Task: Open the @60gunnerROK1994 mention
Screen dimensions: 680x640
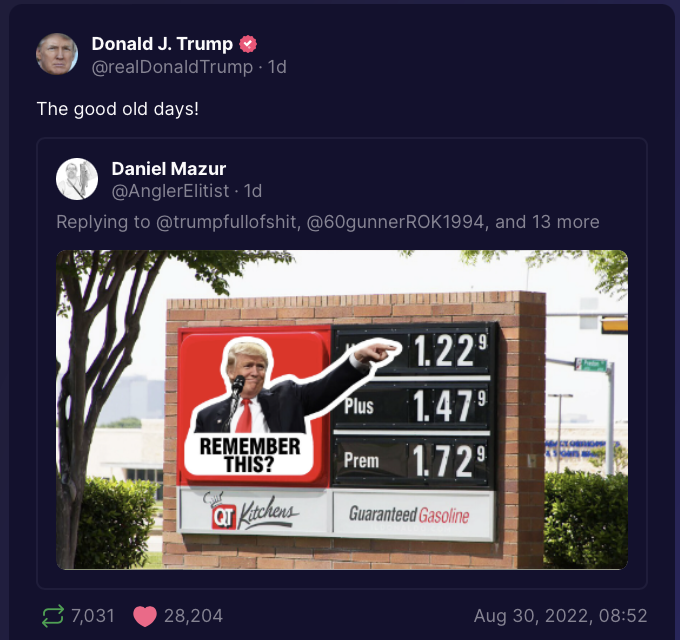Action: (x=395, y=222)
